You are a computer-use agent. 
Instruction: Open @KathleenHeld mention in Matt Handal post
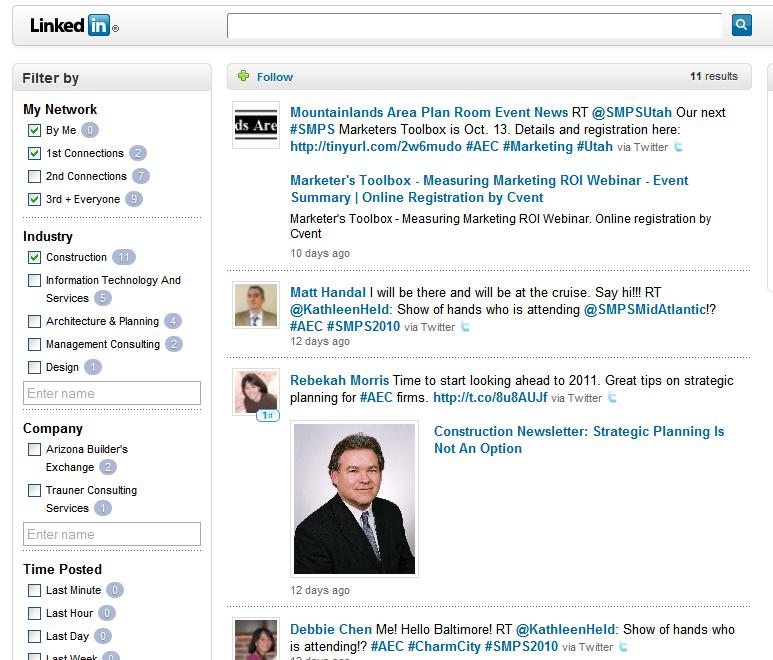(339, 310)
